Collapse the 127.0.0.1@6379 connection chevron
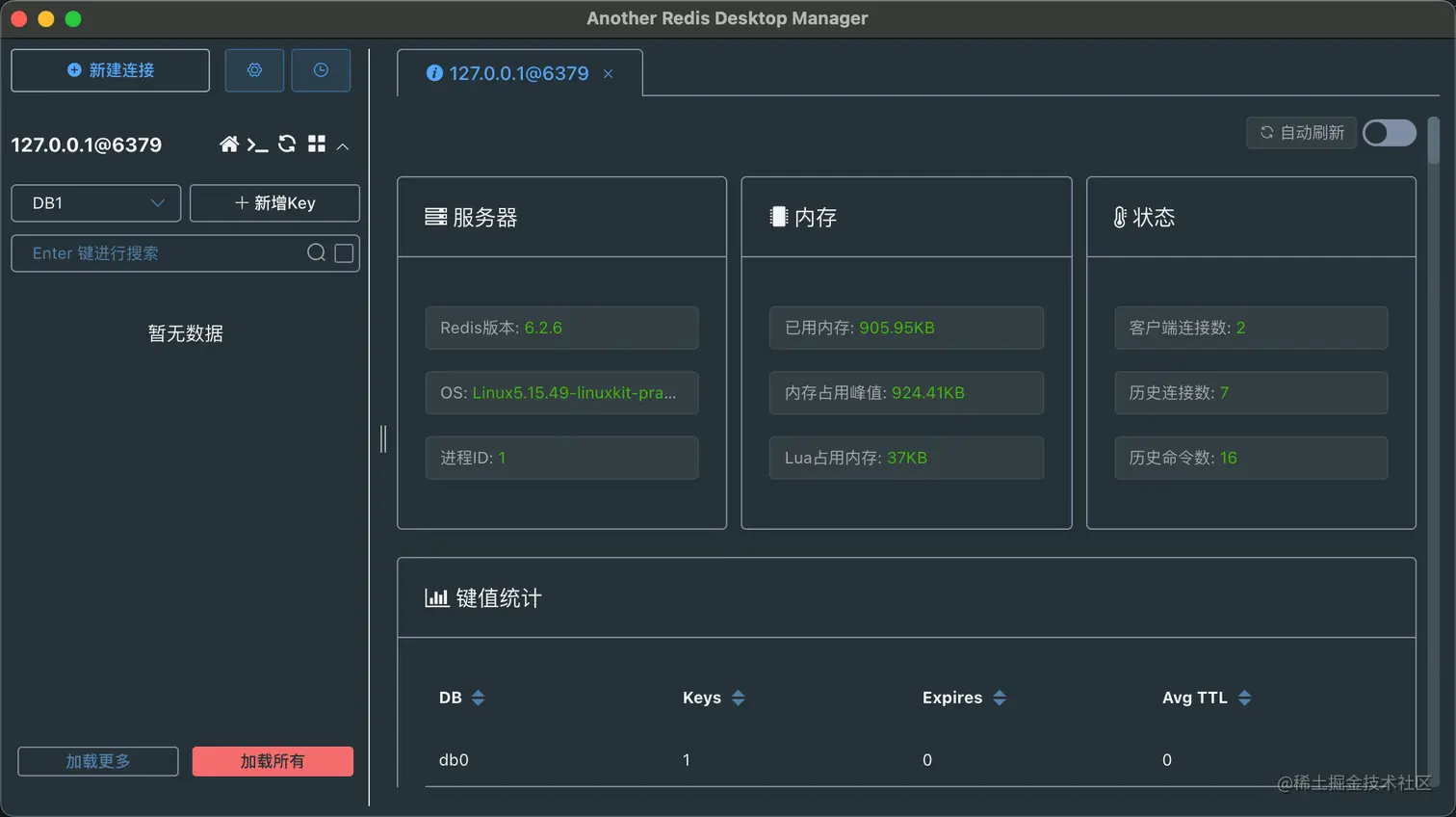The width and height of the screenshot is (1456, 817). (x=343, y=146)
